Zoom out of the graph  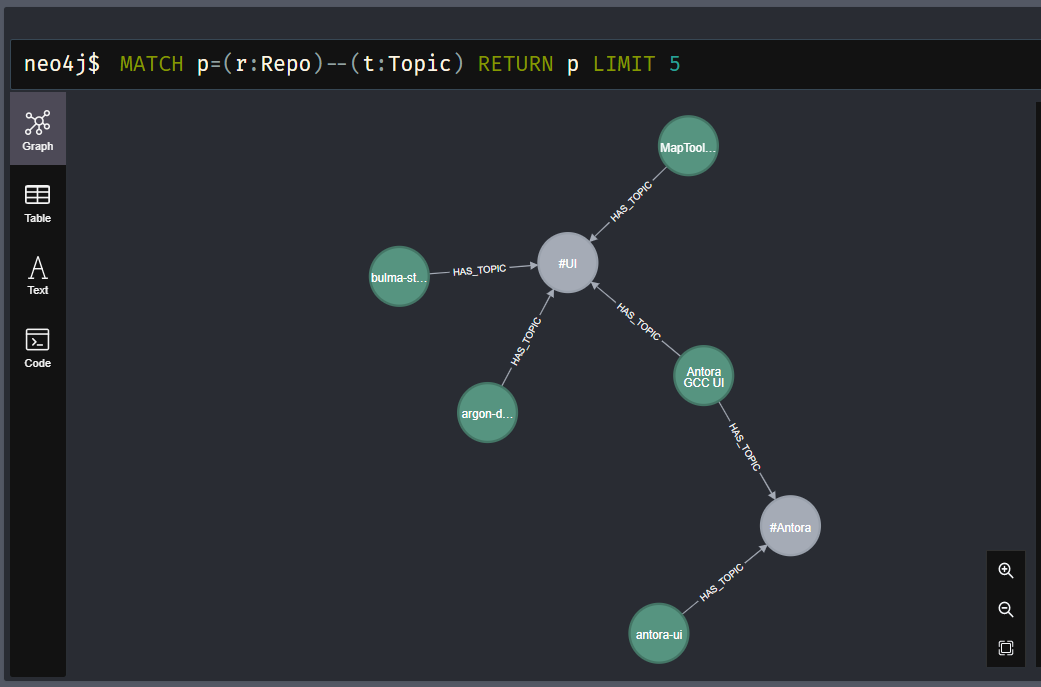[x=1005, y=609]
